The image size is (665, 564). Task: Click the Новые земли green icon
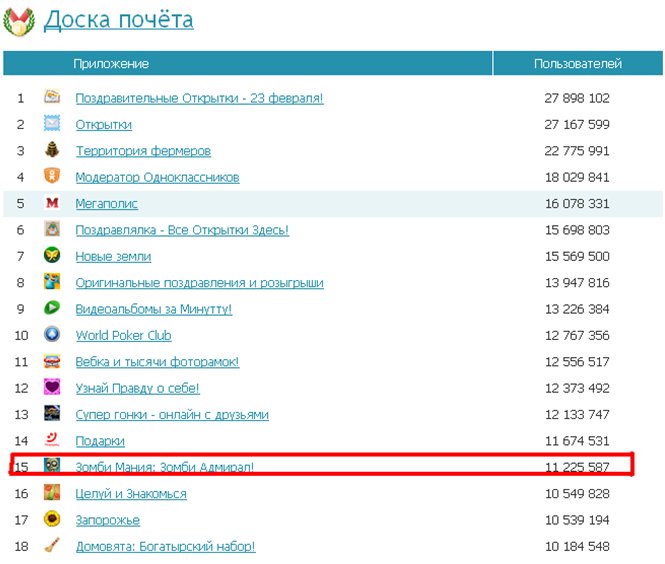pyautogui.click(x=52, y=255)
